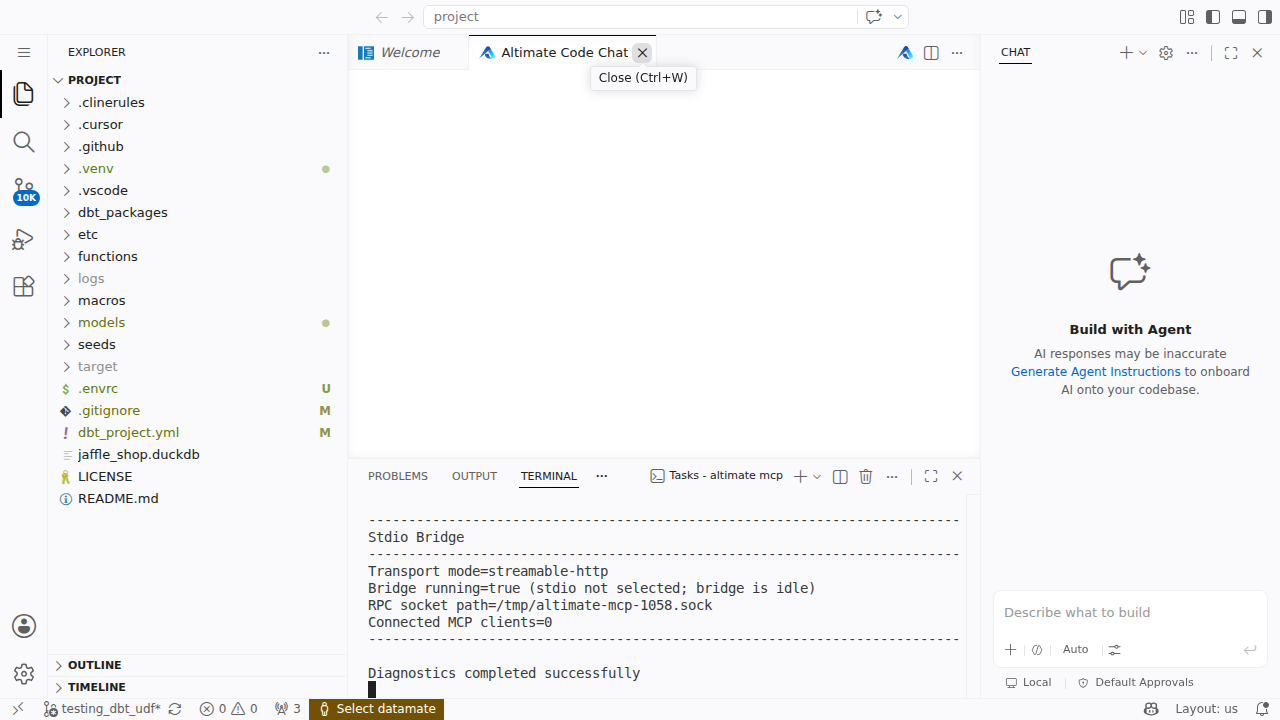Open the Auto model picker
This screenshot has width=1280, height=720.
tap(1076, 649)
